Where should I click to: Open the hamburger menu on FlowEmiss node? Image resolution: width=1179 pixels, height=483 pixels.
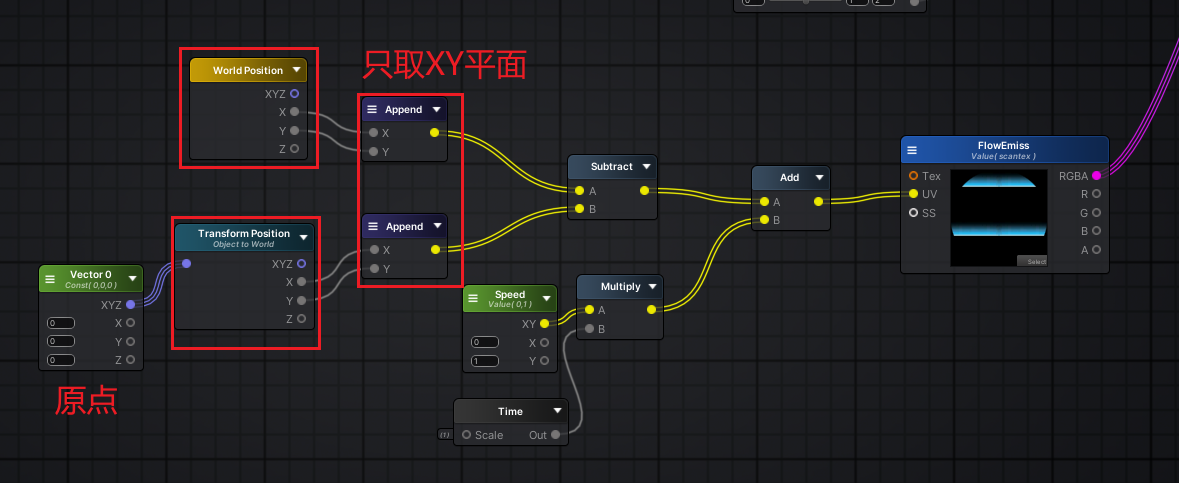click(912, 151)
